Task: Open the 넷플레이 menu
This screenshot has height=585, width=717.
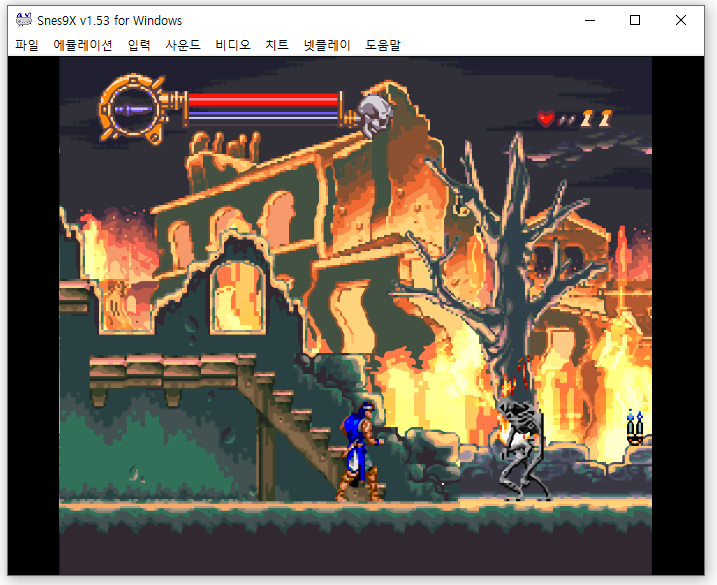Action: tap(327, 45)
